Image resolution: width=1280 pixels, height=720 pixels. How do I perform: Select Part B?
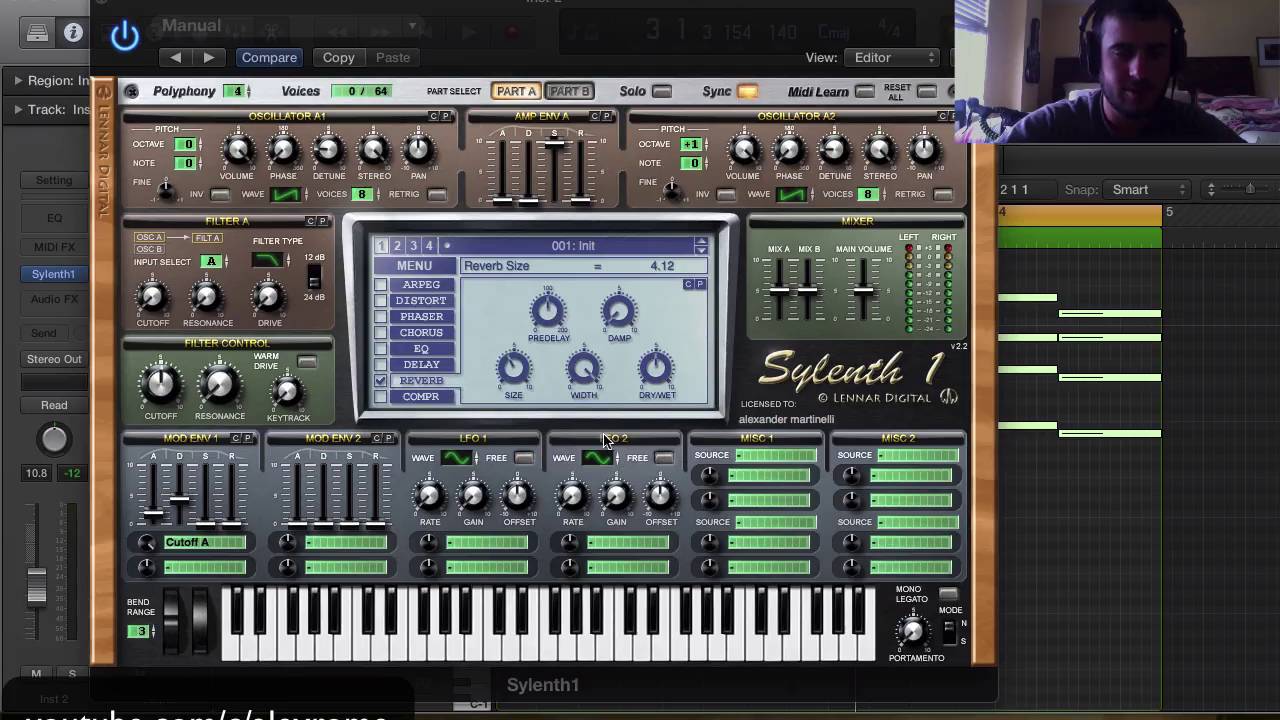coord(569,91)
